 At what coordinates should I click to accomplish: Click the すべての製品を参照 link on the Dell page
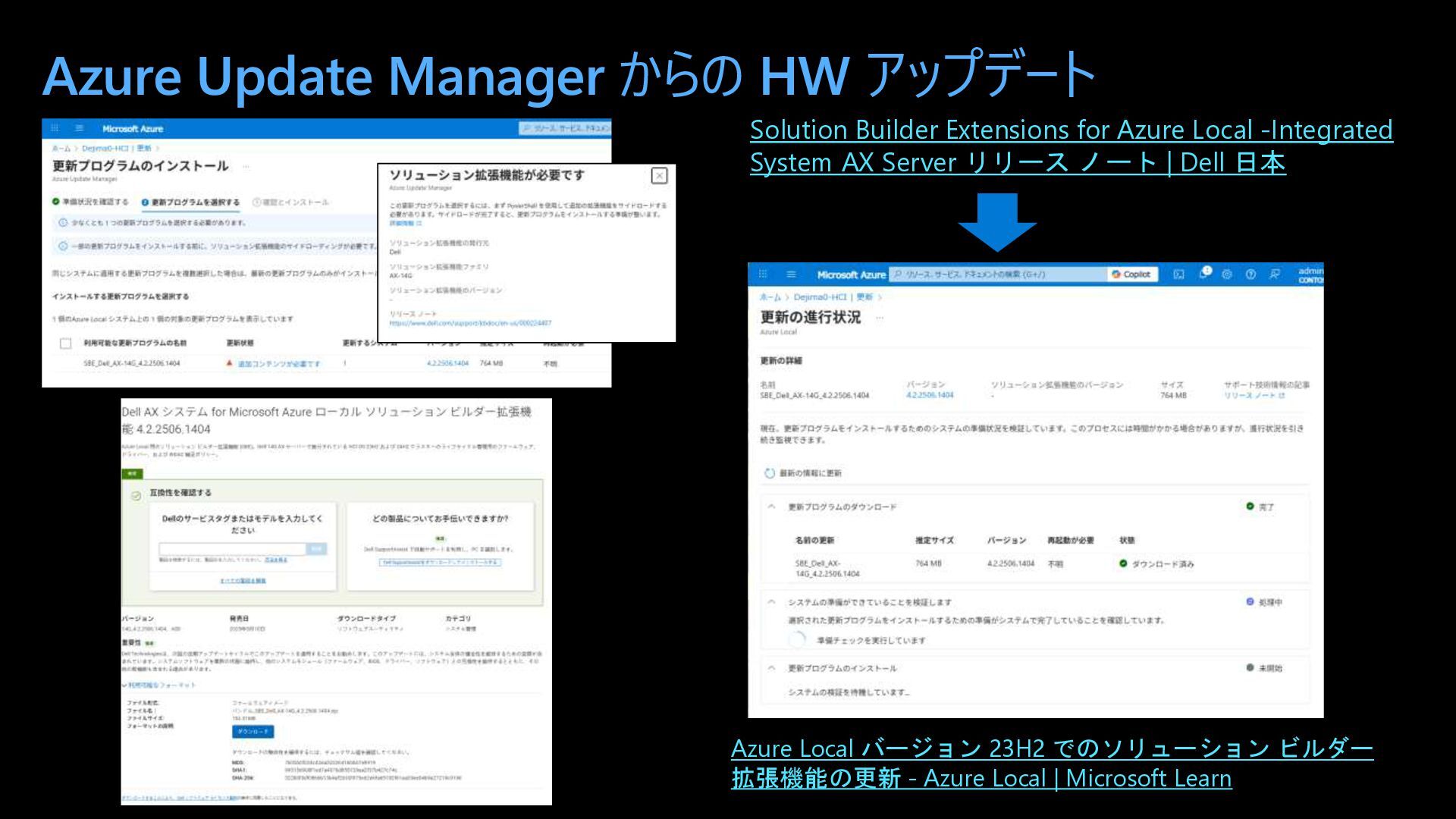(x=243, y=581)
